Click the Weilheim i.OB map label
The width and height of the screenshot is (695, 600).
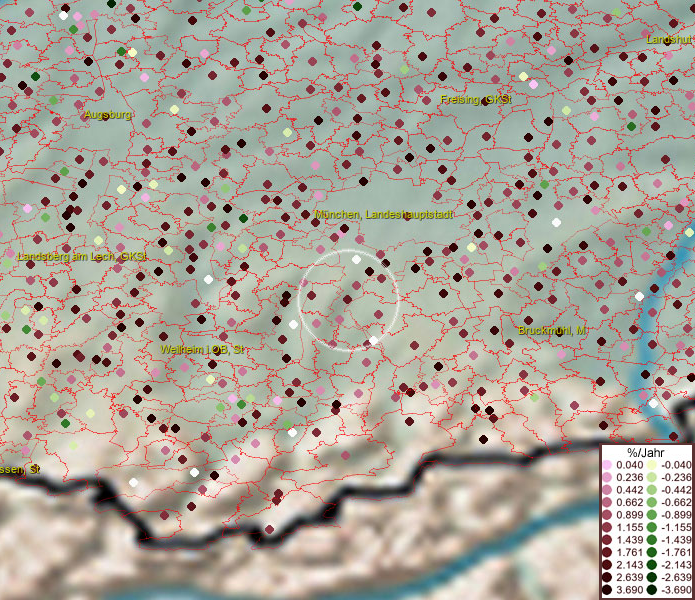203,350
